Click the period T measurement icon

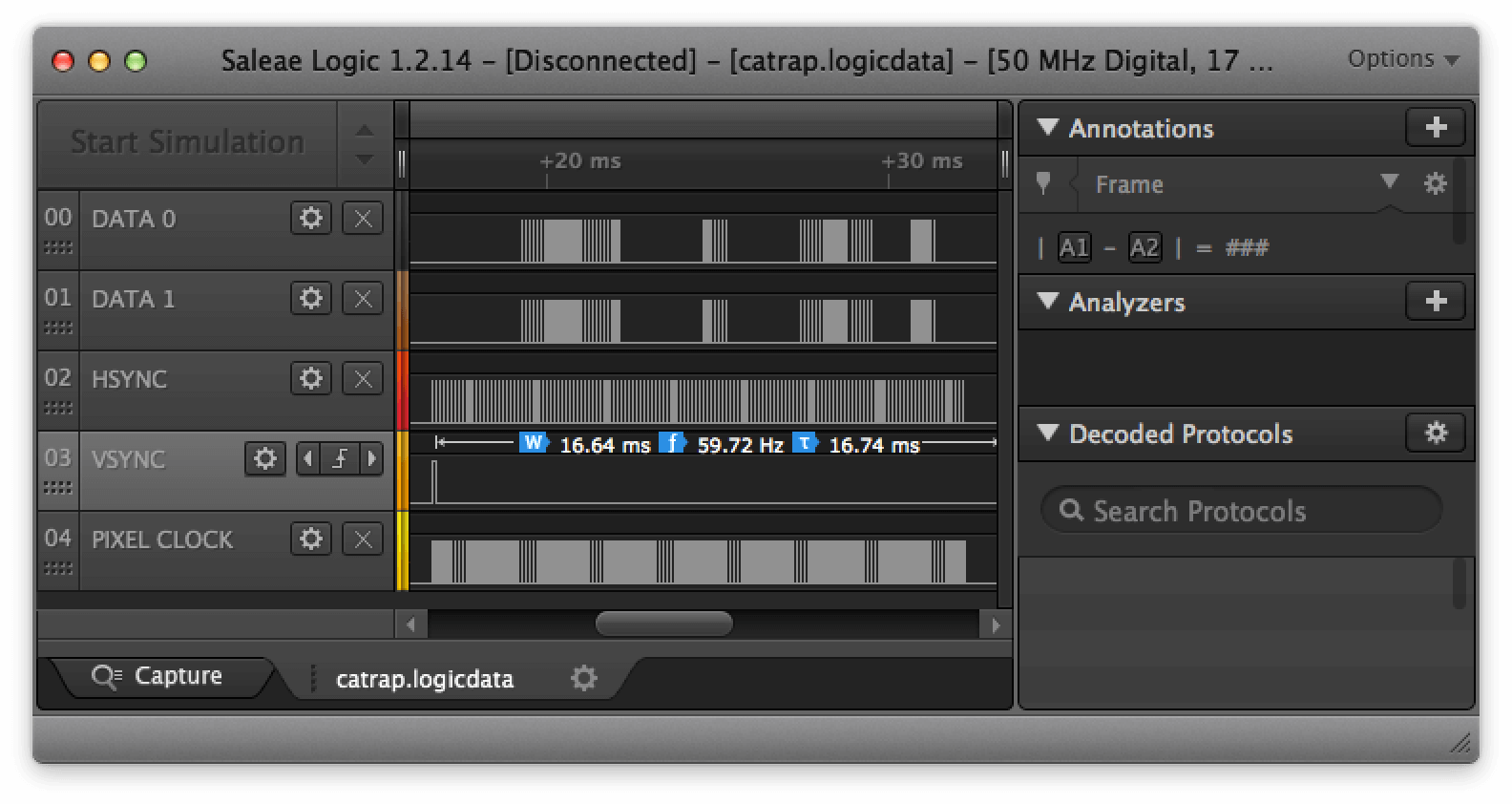point(806,443)
